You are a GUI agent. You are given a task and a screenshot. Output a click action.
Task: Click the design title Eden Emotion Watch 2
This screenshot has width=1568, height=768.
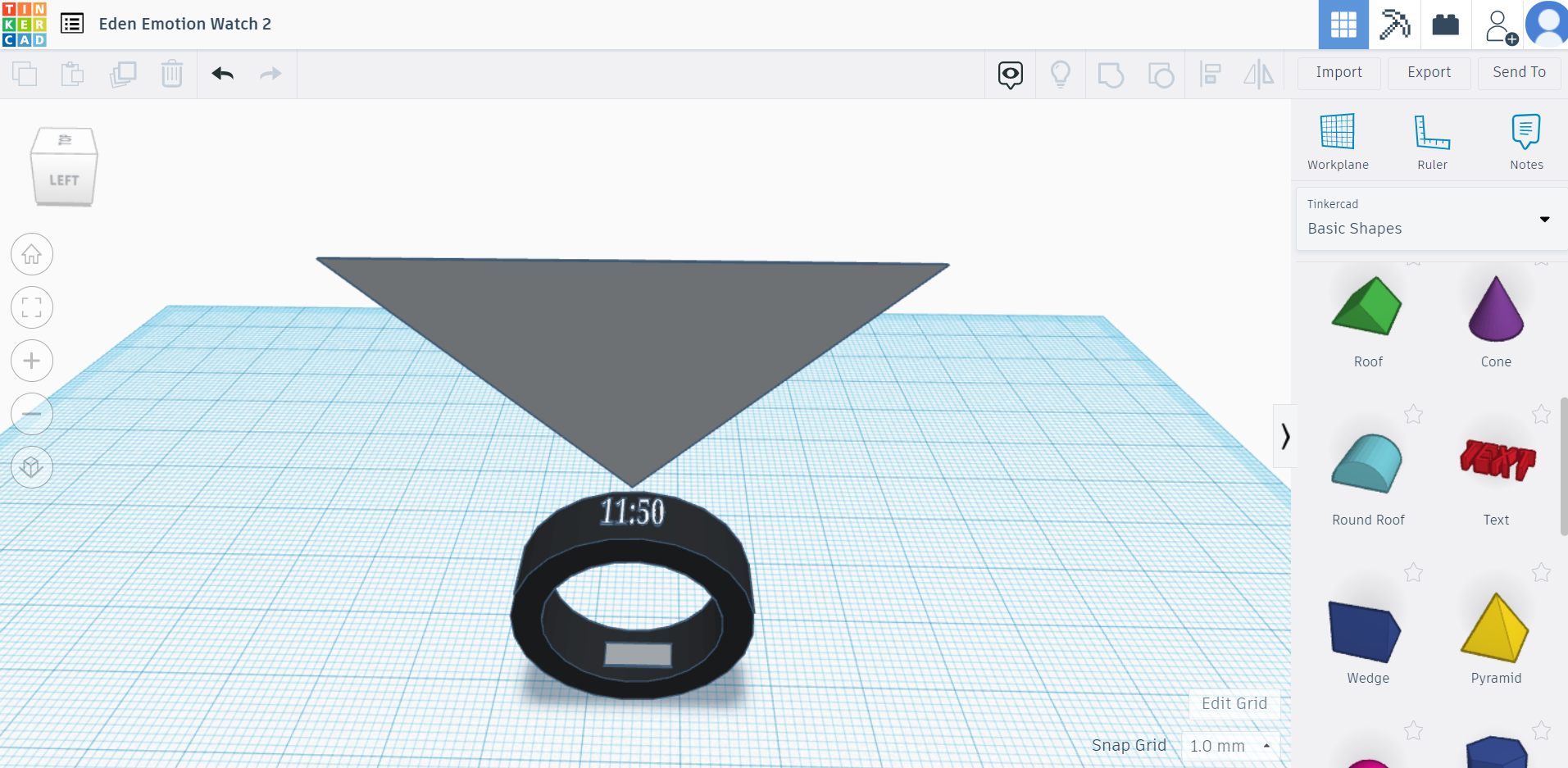point(185,24)
